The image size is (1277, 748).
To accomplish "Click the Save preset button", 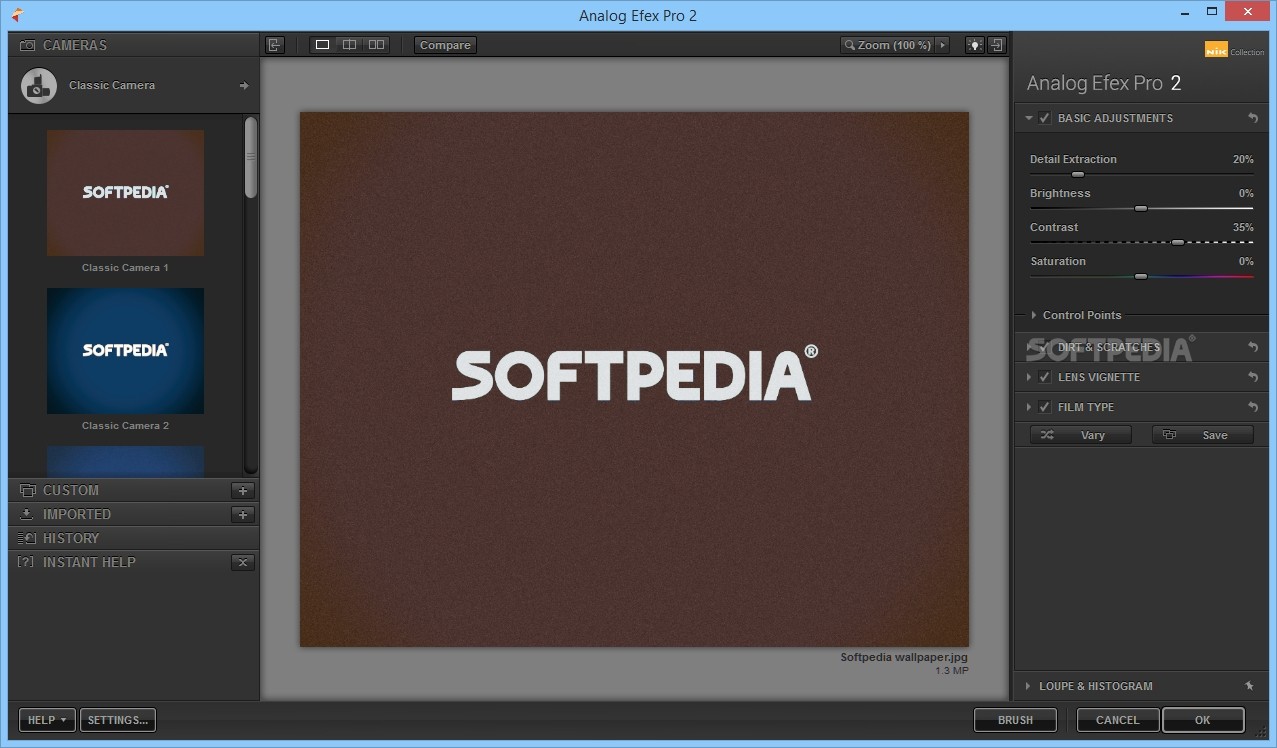I will [1203, 435].
